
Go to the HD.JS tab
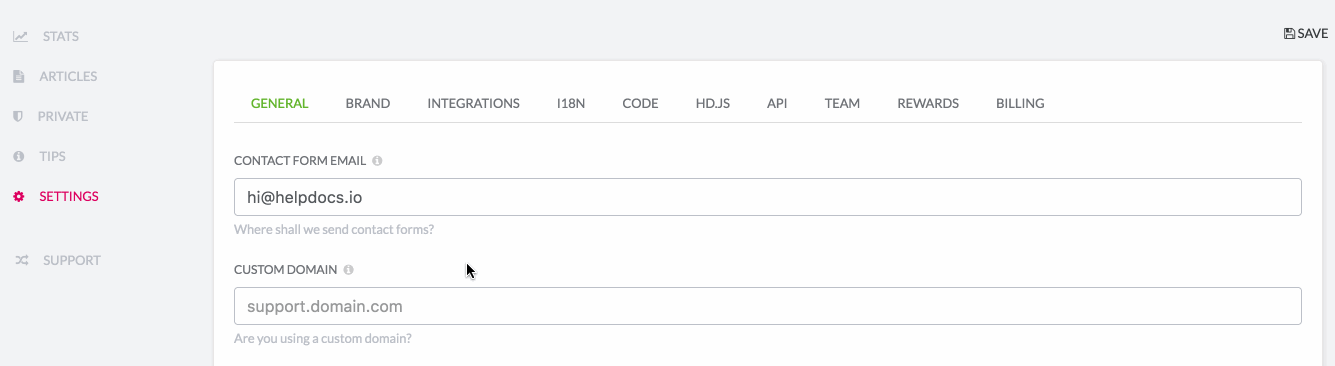point(713,103)
